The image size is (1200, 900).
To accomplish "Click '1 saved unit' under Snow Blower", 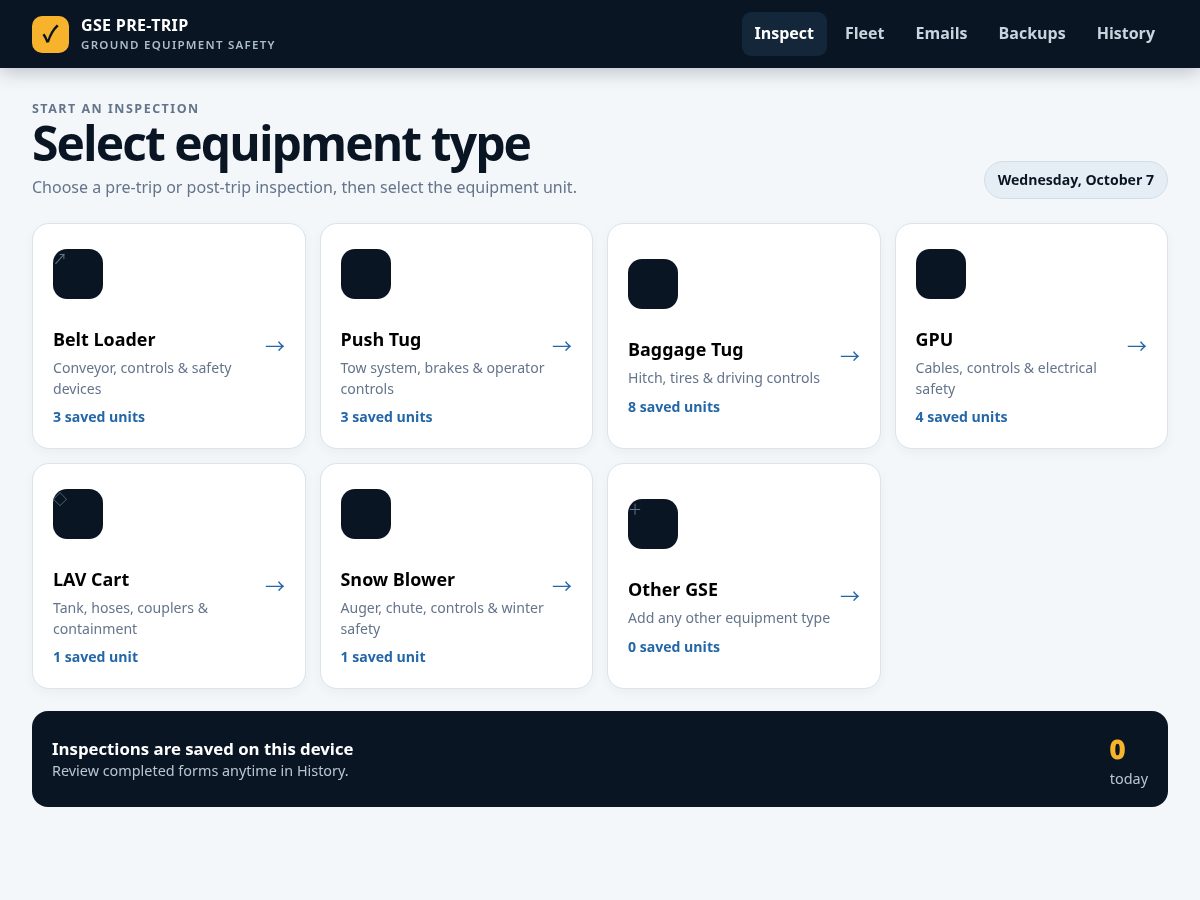I will point(383,657).
